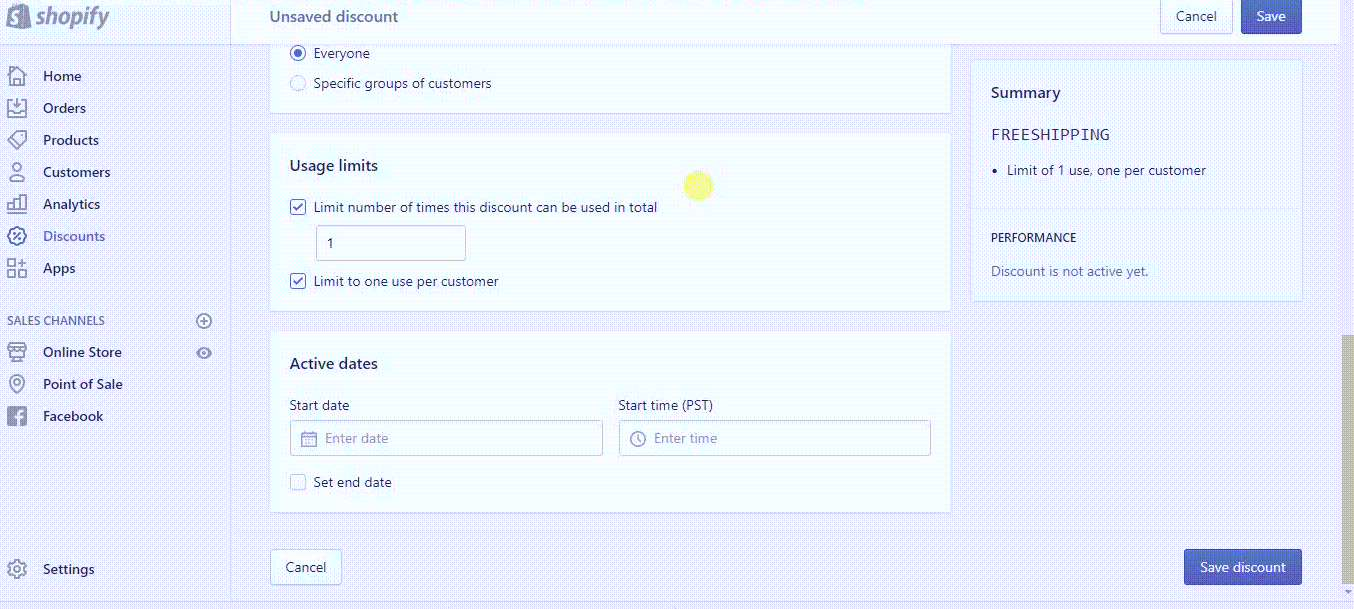Click the Usage limits heading

[x=334, y=166]
